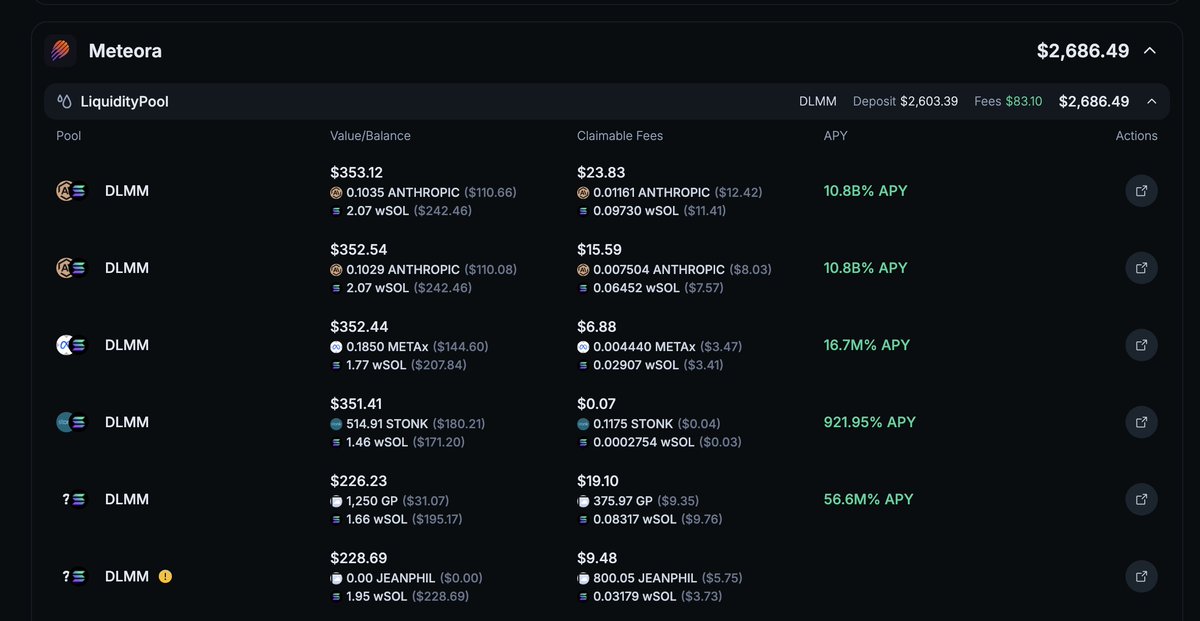Select the Claimable Fees column header

pyautogui.click(x=620, y=136)
